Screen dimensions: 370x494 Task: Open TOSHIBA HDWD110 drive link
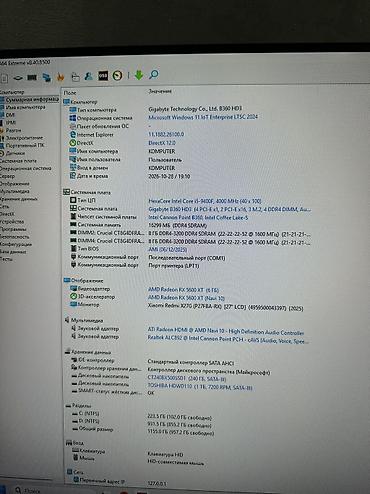(200, 387)
